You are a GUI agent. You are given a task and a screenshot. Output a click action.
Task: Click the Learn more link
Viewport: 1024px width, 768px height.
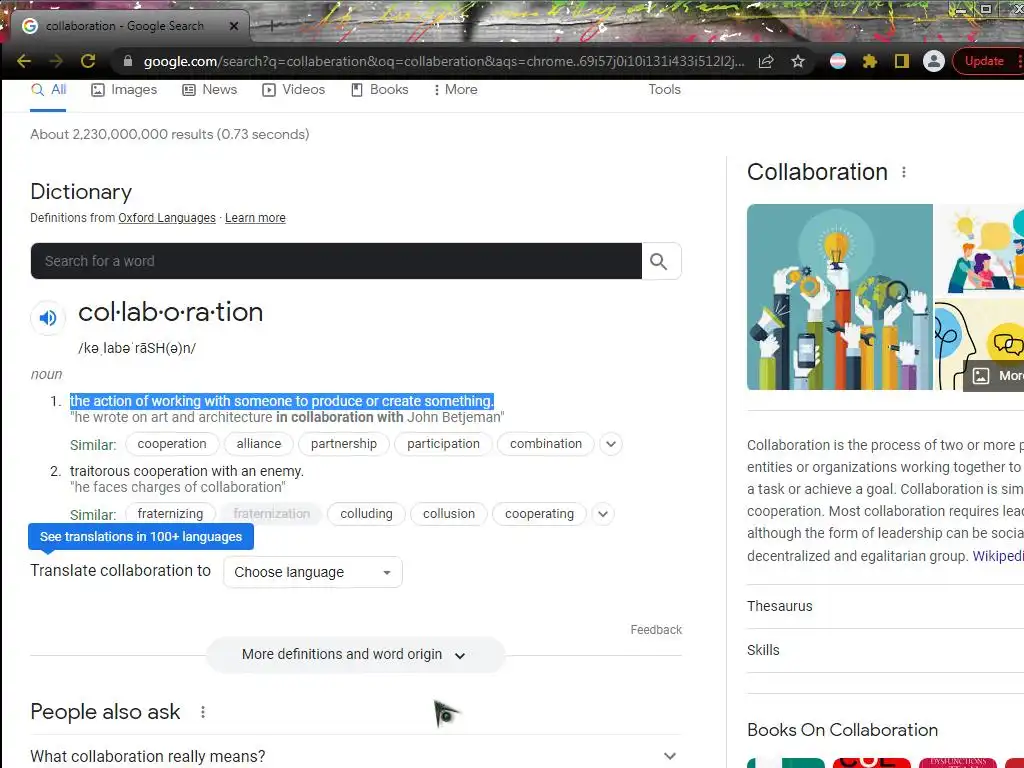point(255,218)
